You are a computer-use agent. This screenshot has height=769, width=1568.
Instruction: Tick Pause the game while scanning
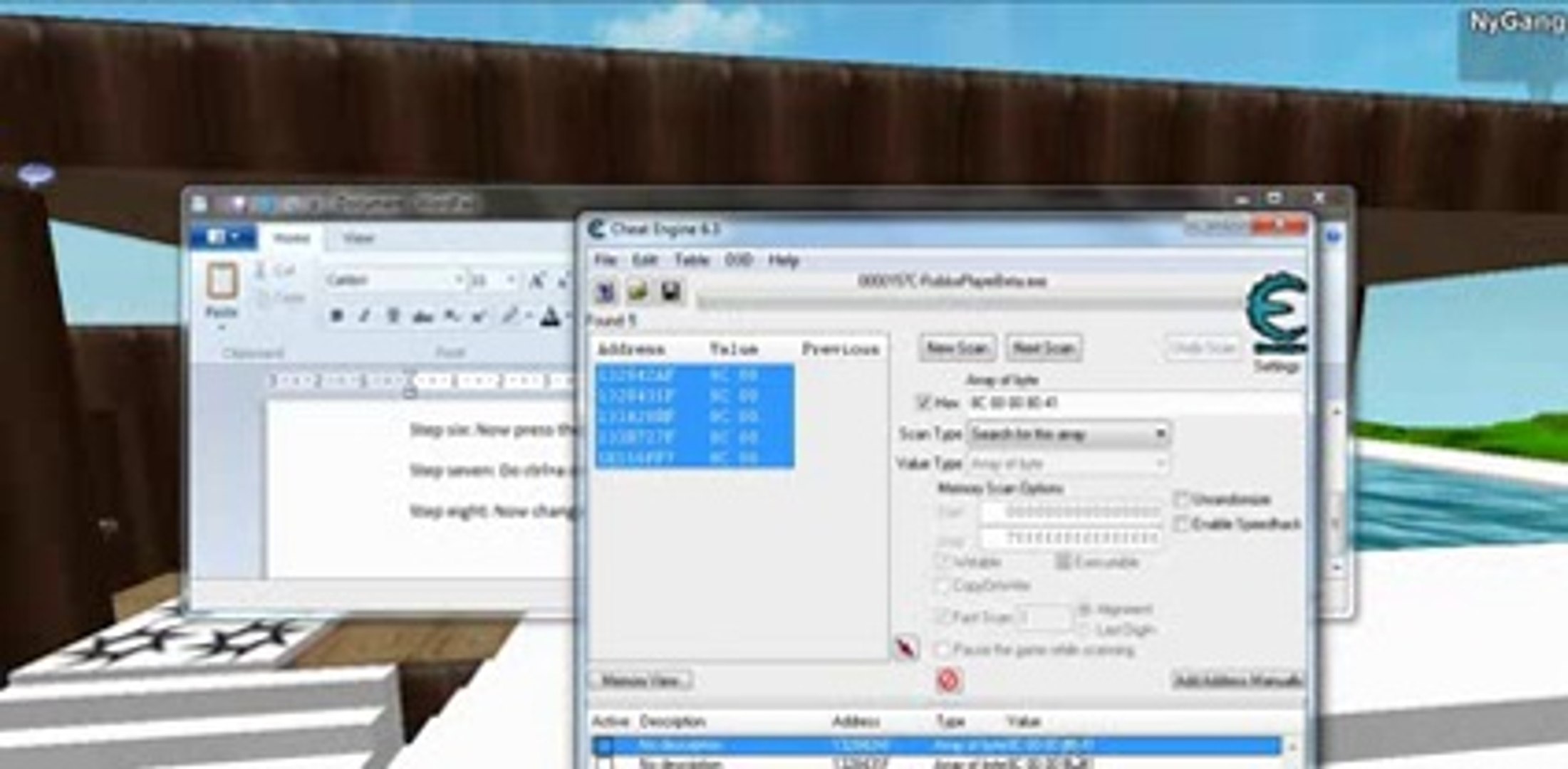942,650
